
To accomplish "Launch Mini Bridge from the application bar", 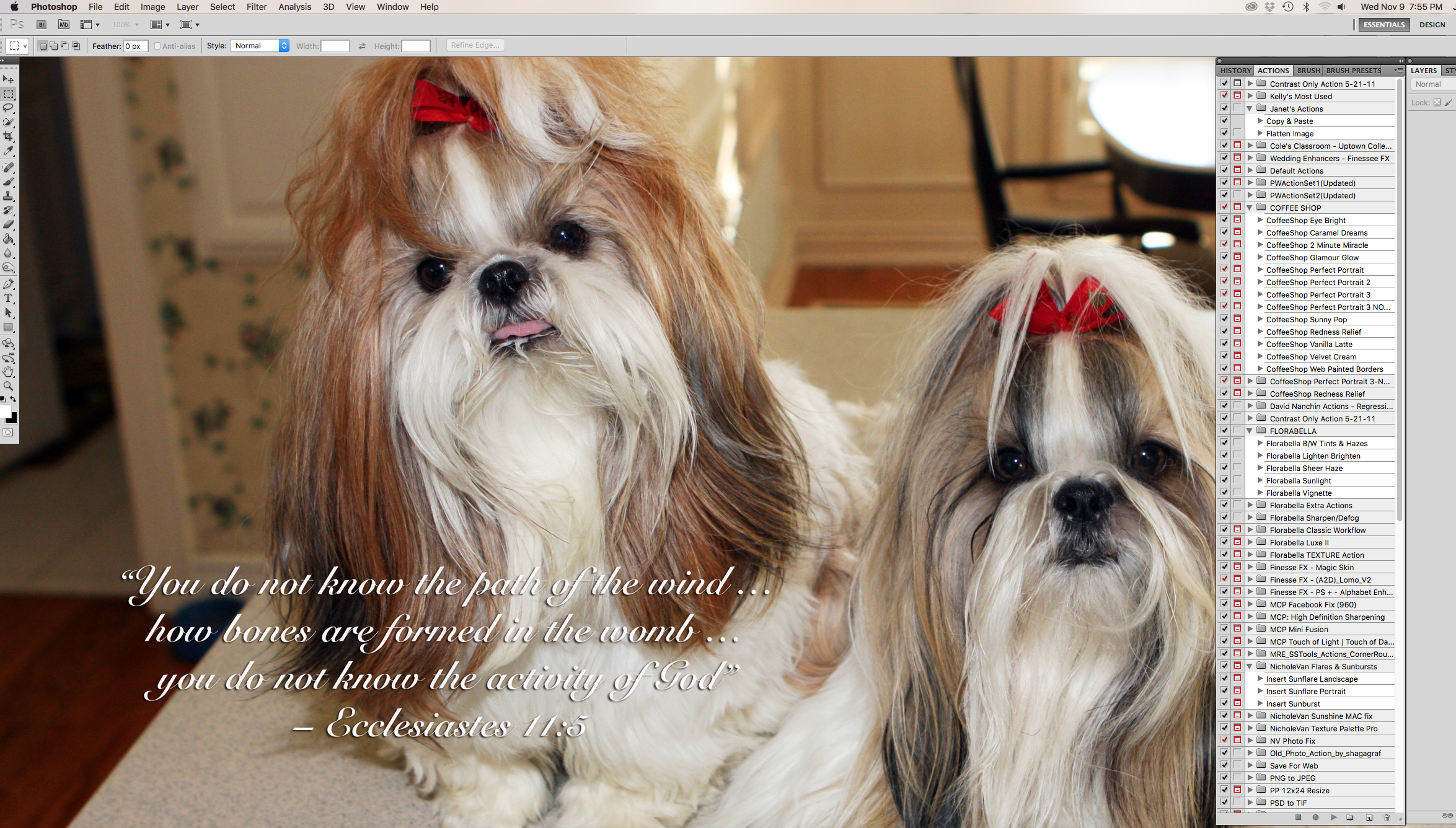I will (x=64, y=25).
